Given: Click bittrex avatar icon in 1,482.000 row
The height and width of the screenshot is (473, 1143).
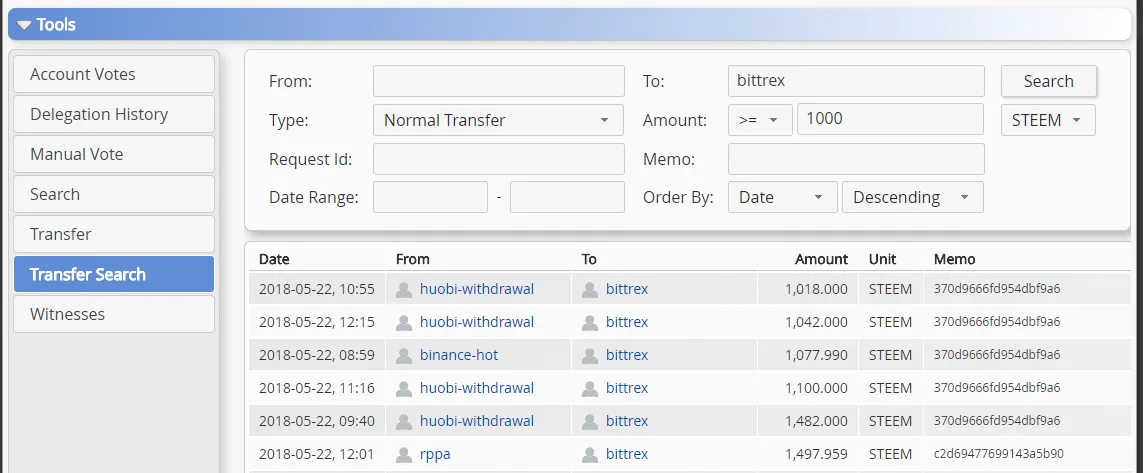Looking at the screenshot, I should pos(590,422).
